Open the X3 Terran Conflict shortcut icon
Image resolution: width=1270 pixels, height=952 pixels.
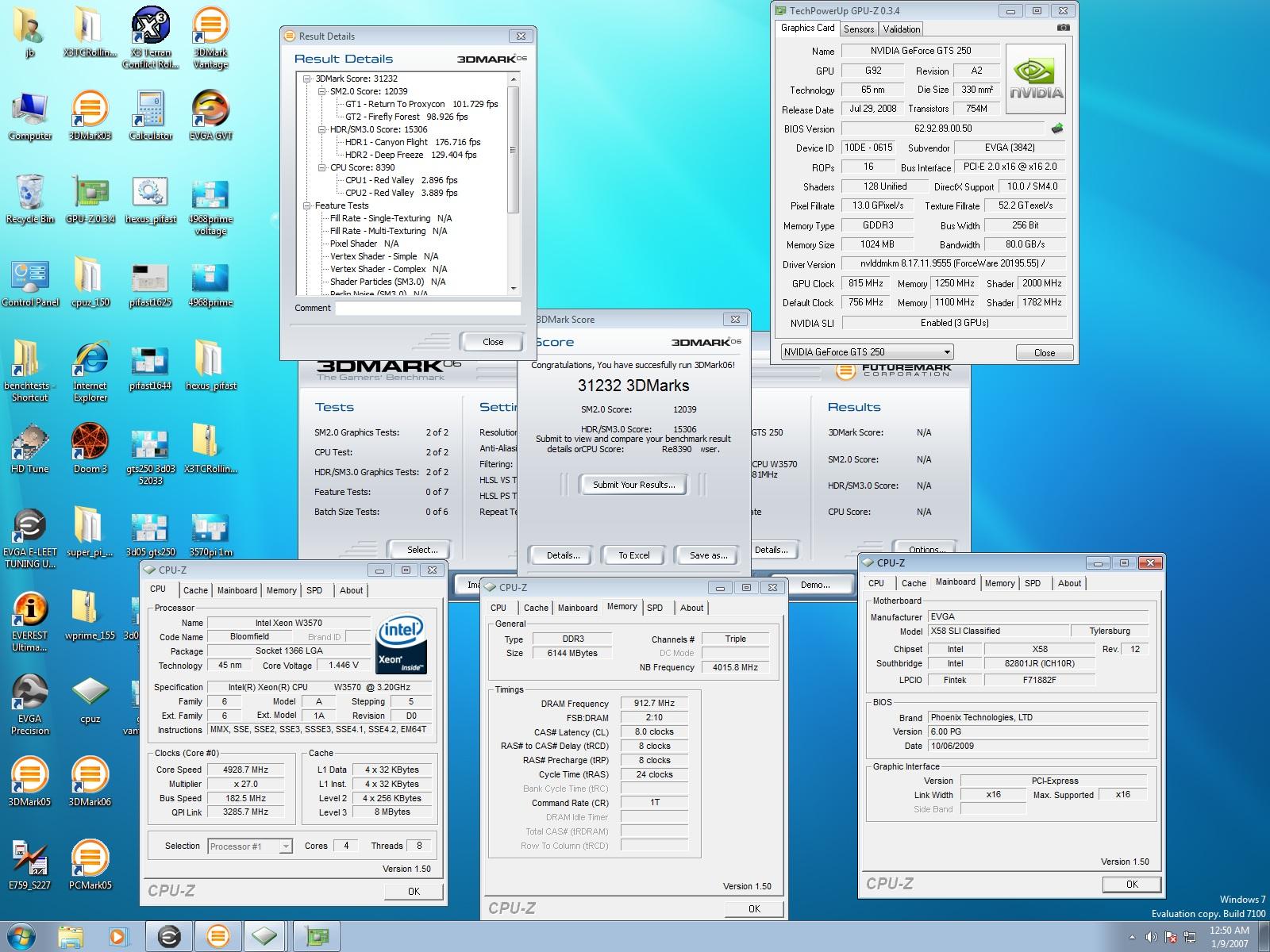150,37
